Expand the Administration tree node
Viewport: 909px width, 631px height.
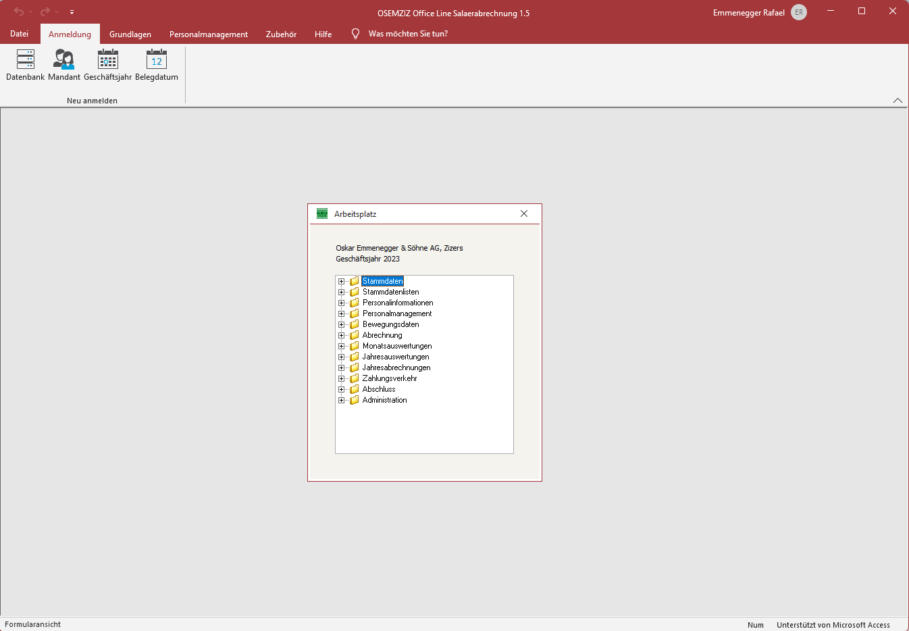point(341,400)
